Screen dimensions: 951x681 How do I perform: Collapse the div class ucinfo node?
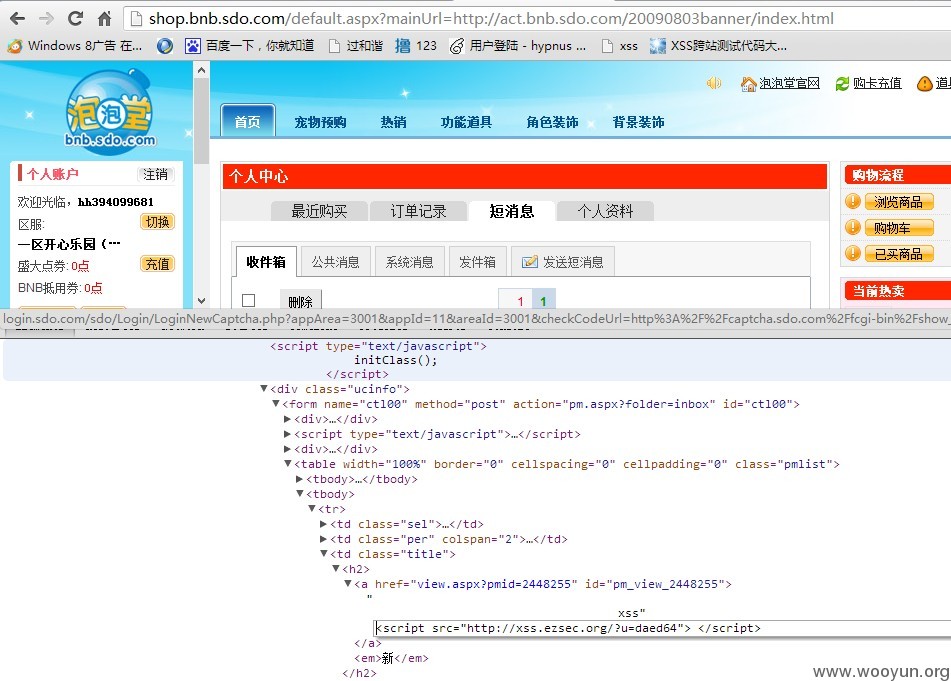point(264,389)
